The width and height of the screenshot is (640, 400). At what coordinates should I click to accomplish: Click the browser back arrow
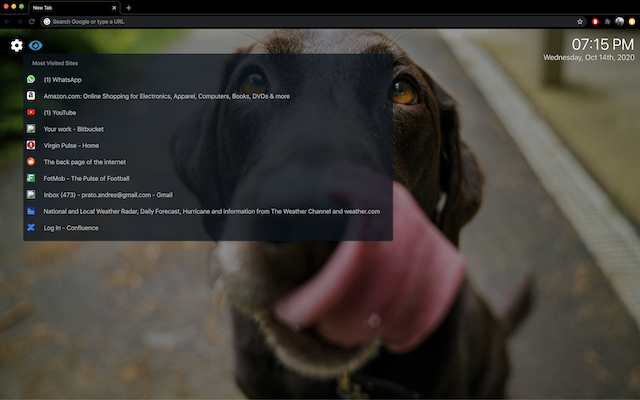click(x=7, y=22)
